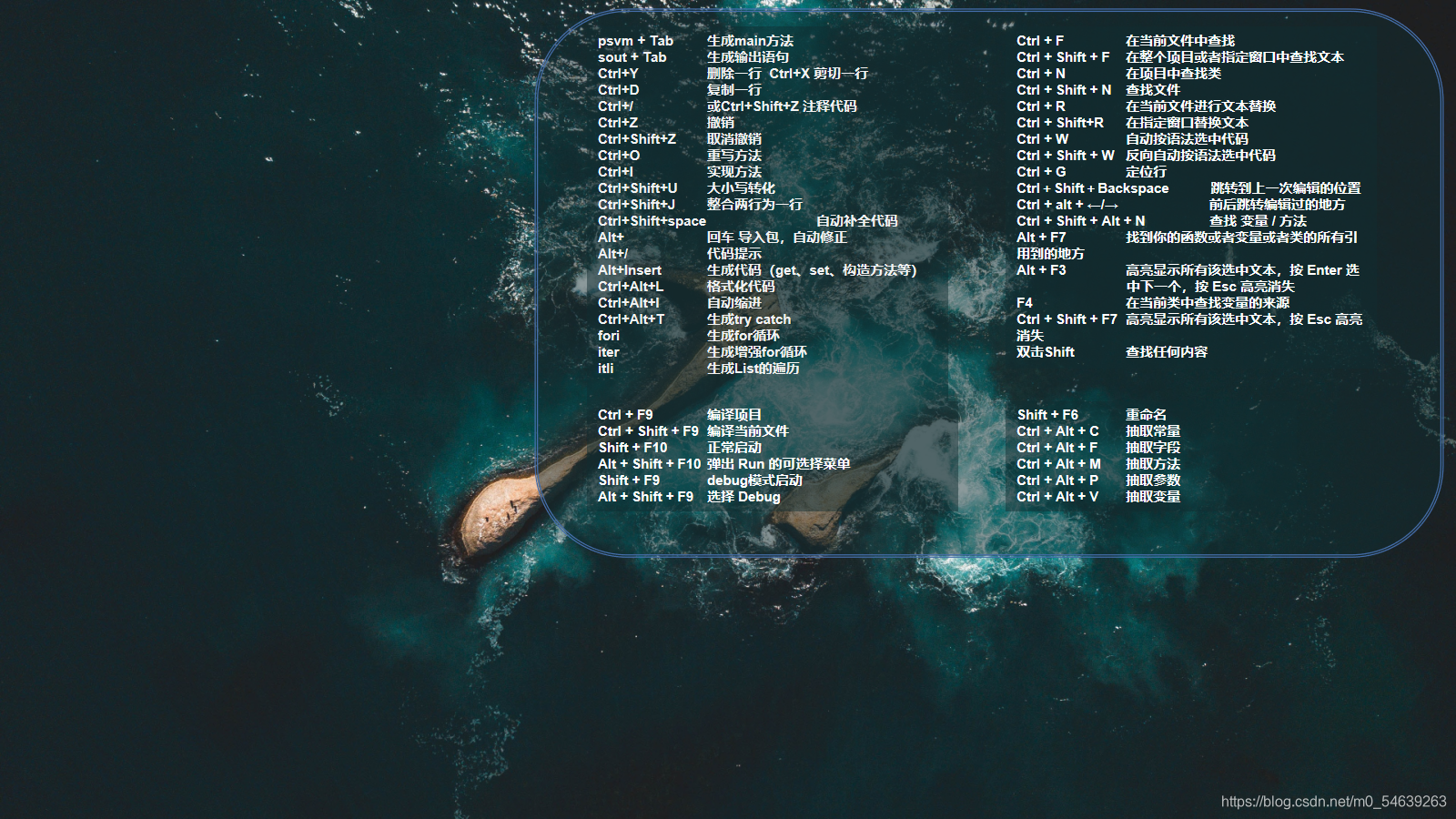Select the "在当前文件进行文本替换" text

point(1200,106)
